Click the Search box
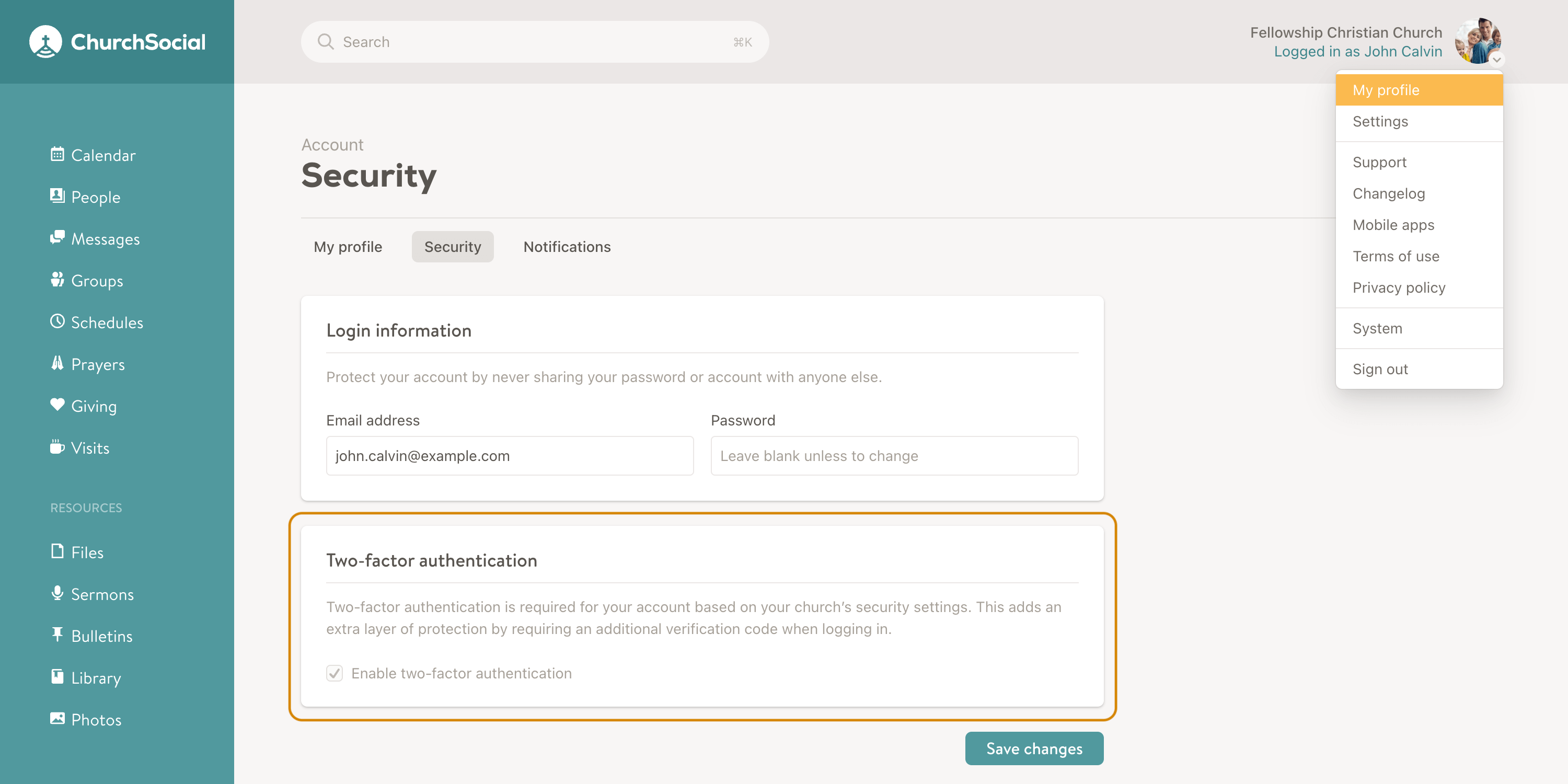Image resolution: width=1568 pixels, height=784 pixels. (x=535, y=42)
